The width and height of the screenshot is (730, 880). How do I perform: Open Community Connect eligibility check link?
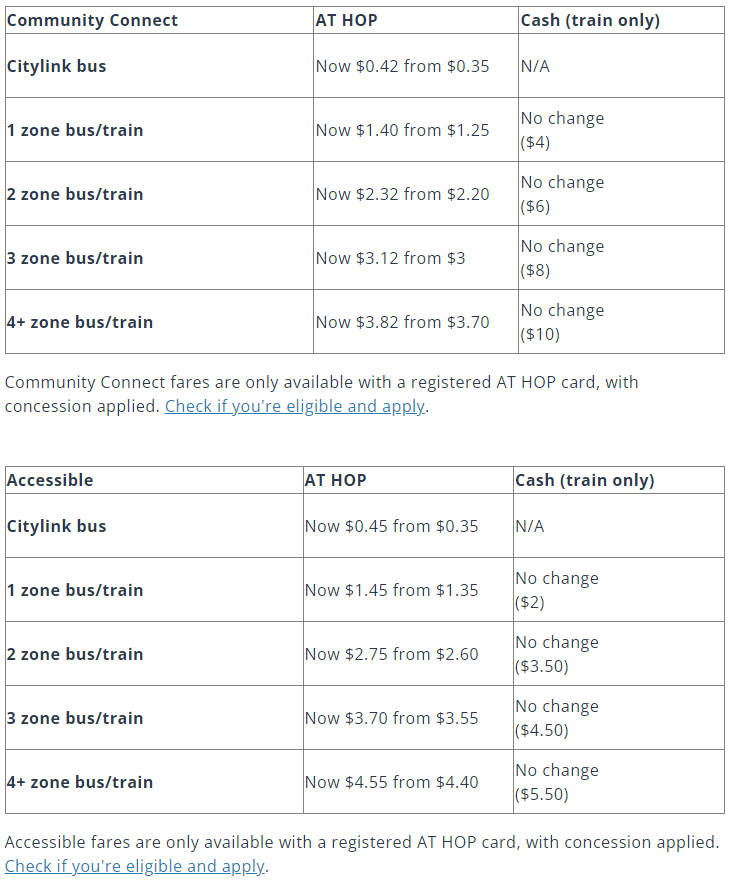(295, 406)
